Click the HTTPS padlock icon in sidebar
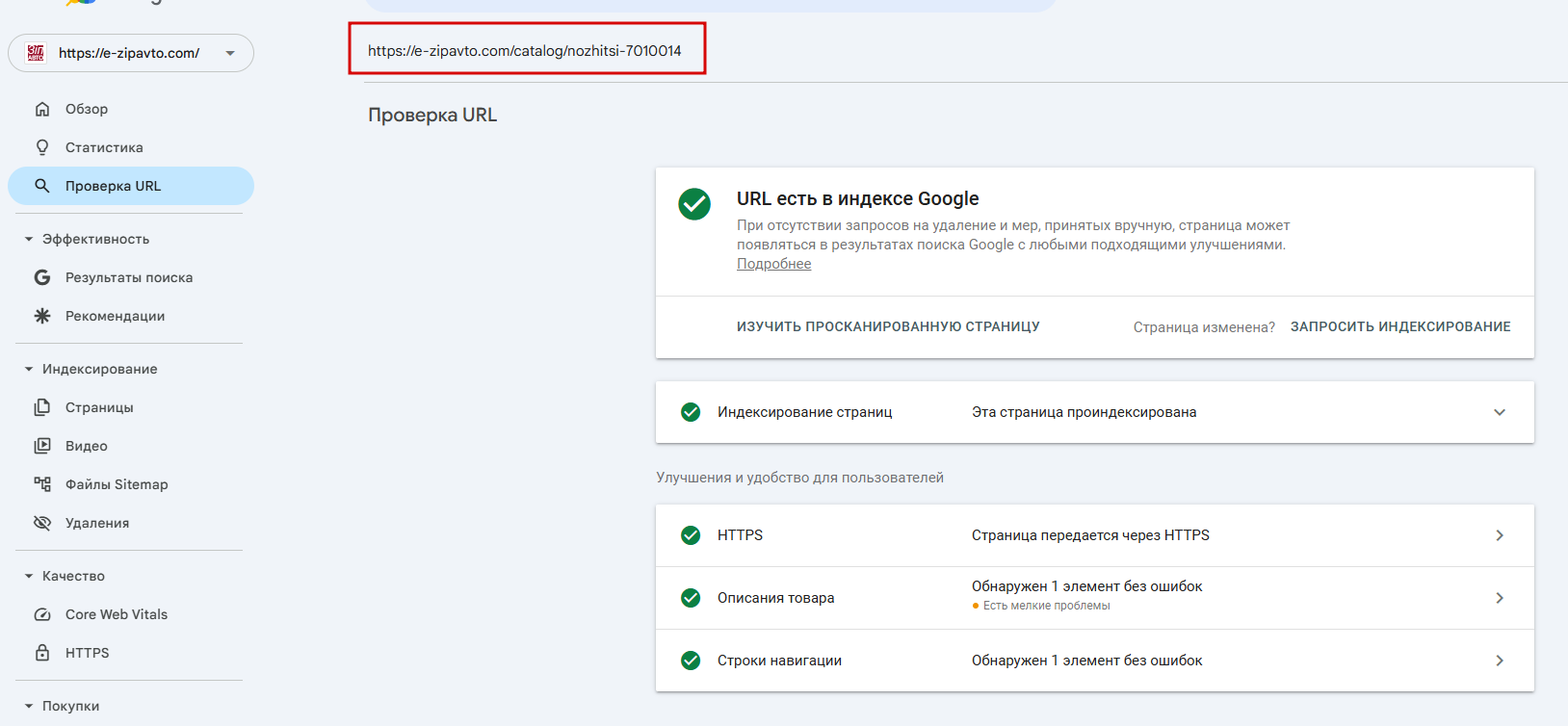Viewport: 1568px width, 726px height. pyautogui.click(x=42, y=653)
